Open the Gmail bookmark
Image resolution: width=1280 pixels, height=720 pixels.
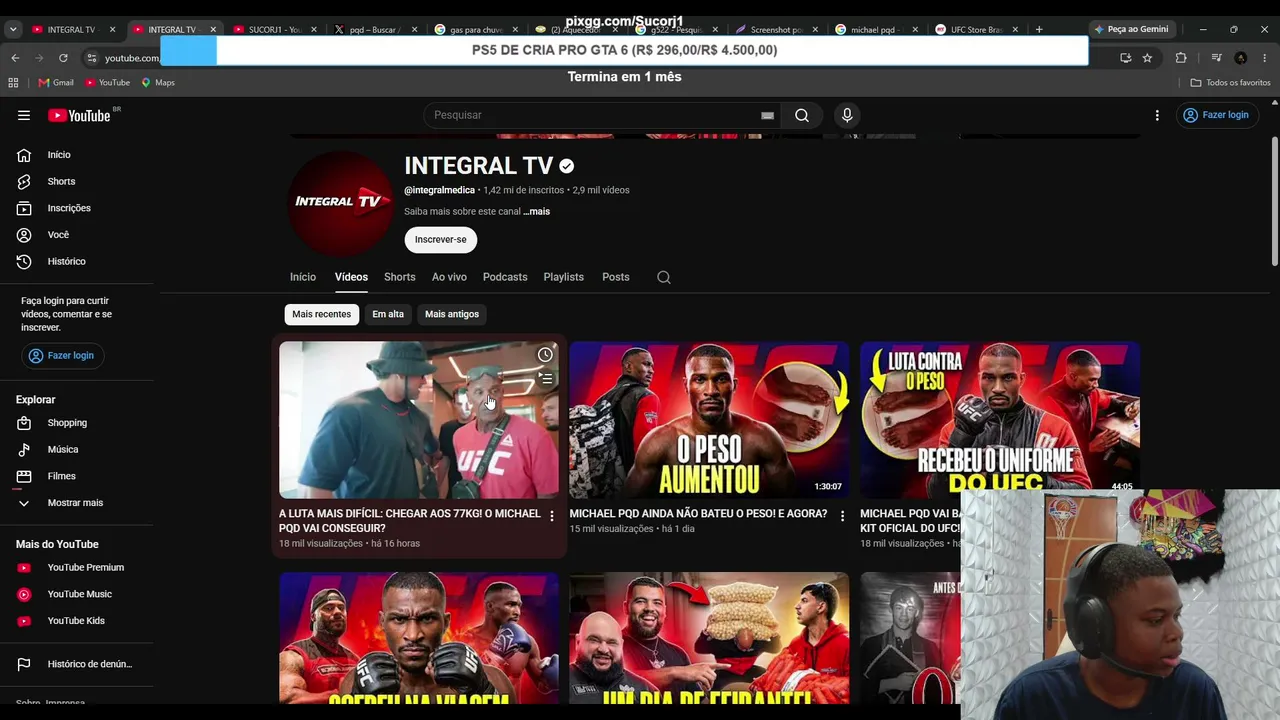[x=56, y=82]
